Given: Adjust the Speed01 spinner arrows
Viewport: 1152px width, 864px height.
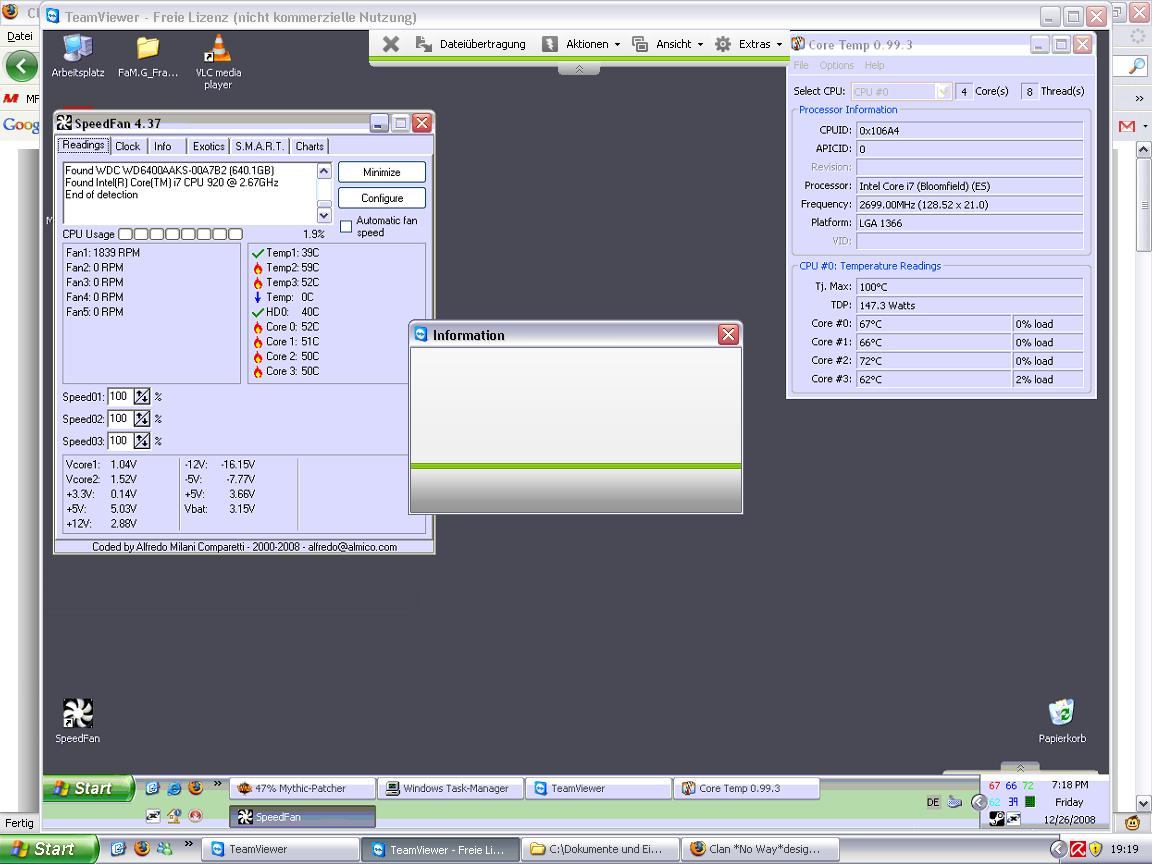Looking at the screenshot, I should coord(142,397).
